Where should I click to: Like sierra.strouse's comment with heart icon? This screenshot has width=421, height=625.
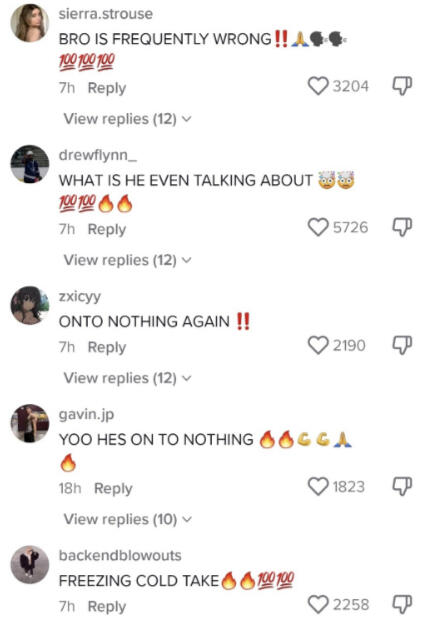point(318,86)
